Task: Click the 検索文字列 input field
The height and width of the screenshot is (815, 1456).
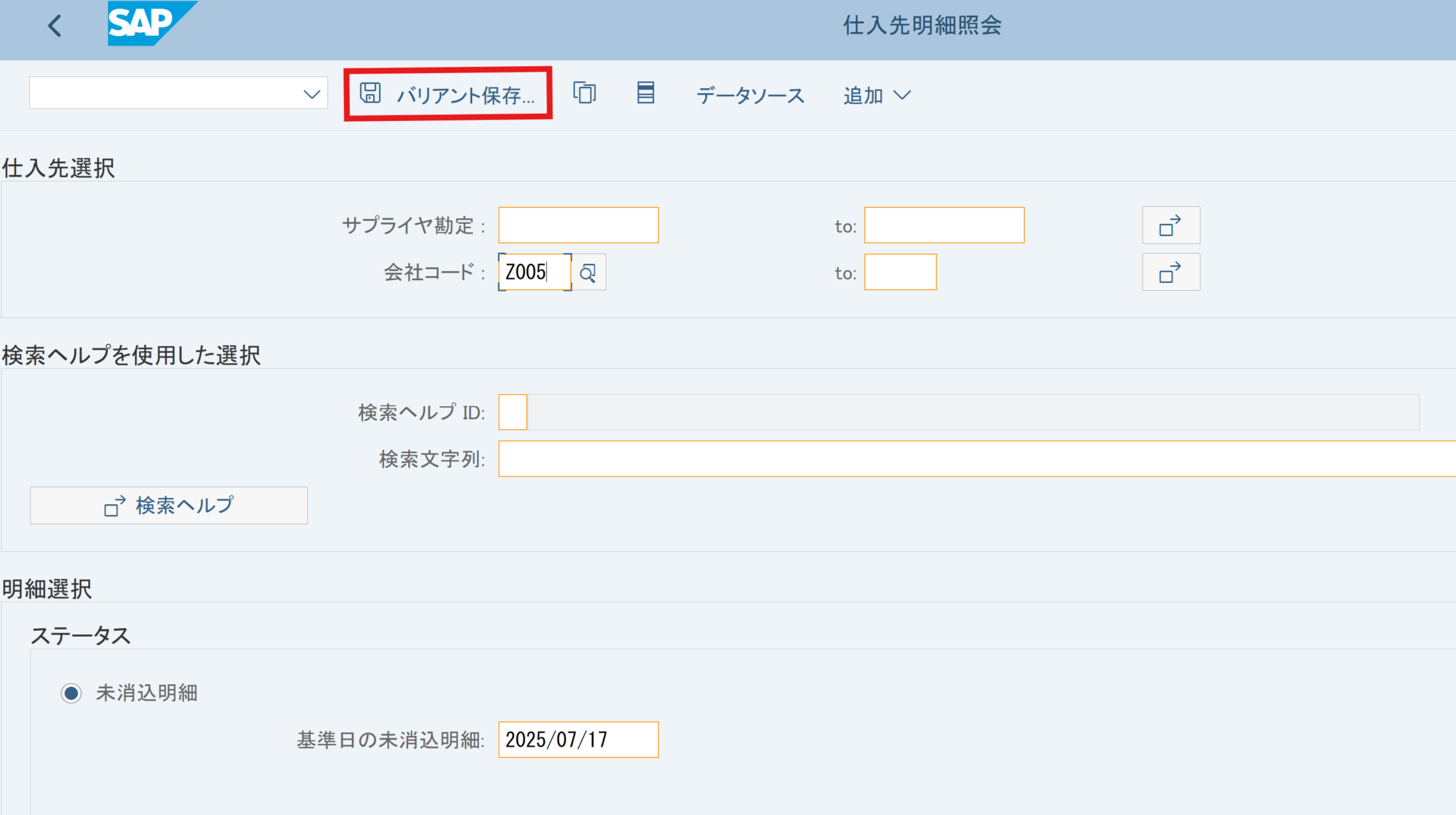Action: (974, 459)
